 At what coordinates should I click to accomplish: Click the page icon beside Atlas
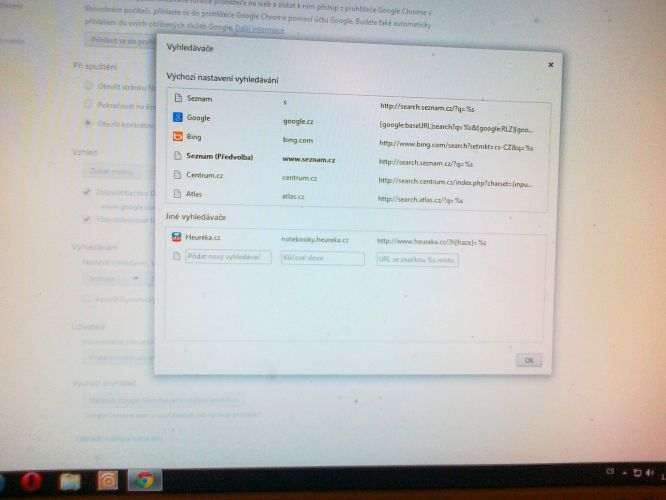[177, 194]
